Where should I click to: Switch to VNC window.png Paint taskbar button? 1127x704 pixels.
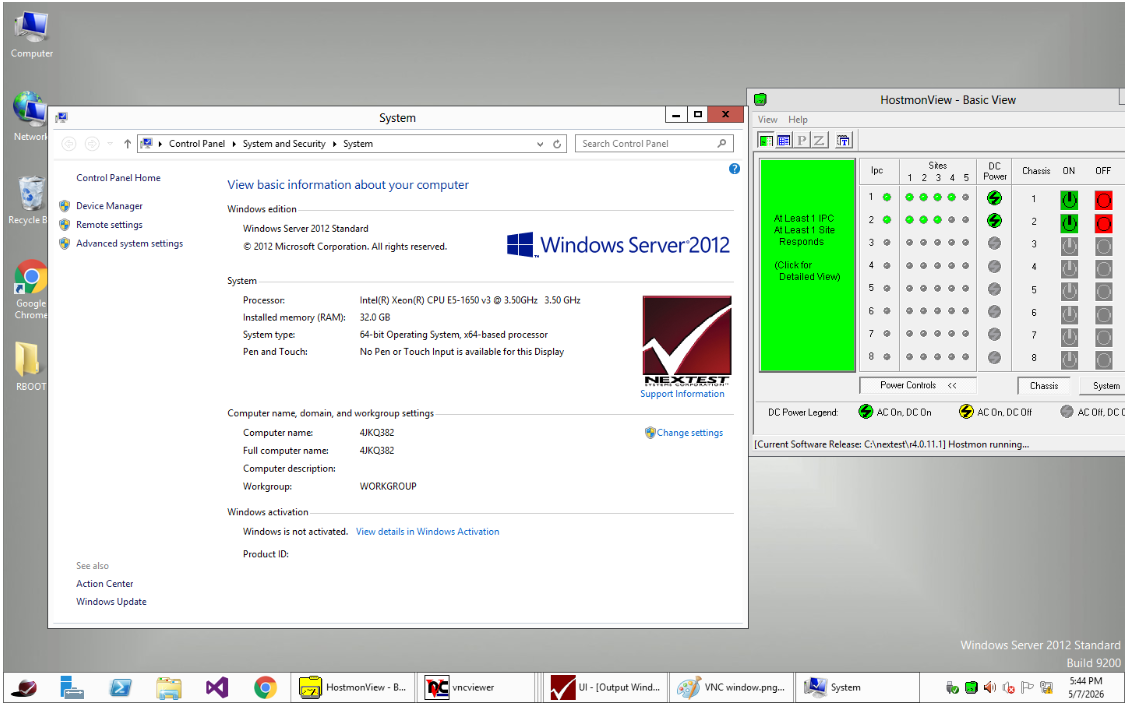click(x=731, y=688)
